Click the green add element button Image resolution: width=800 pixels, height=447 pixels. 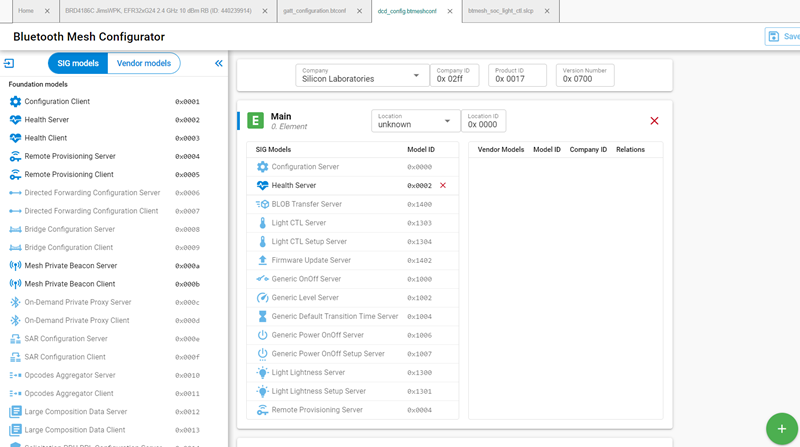tap(780, 427)
